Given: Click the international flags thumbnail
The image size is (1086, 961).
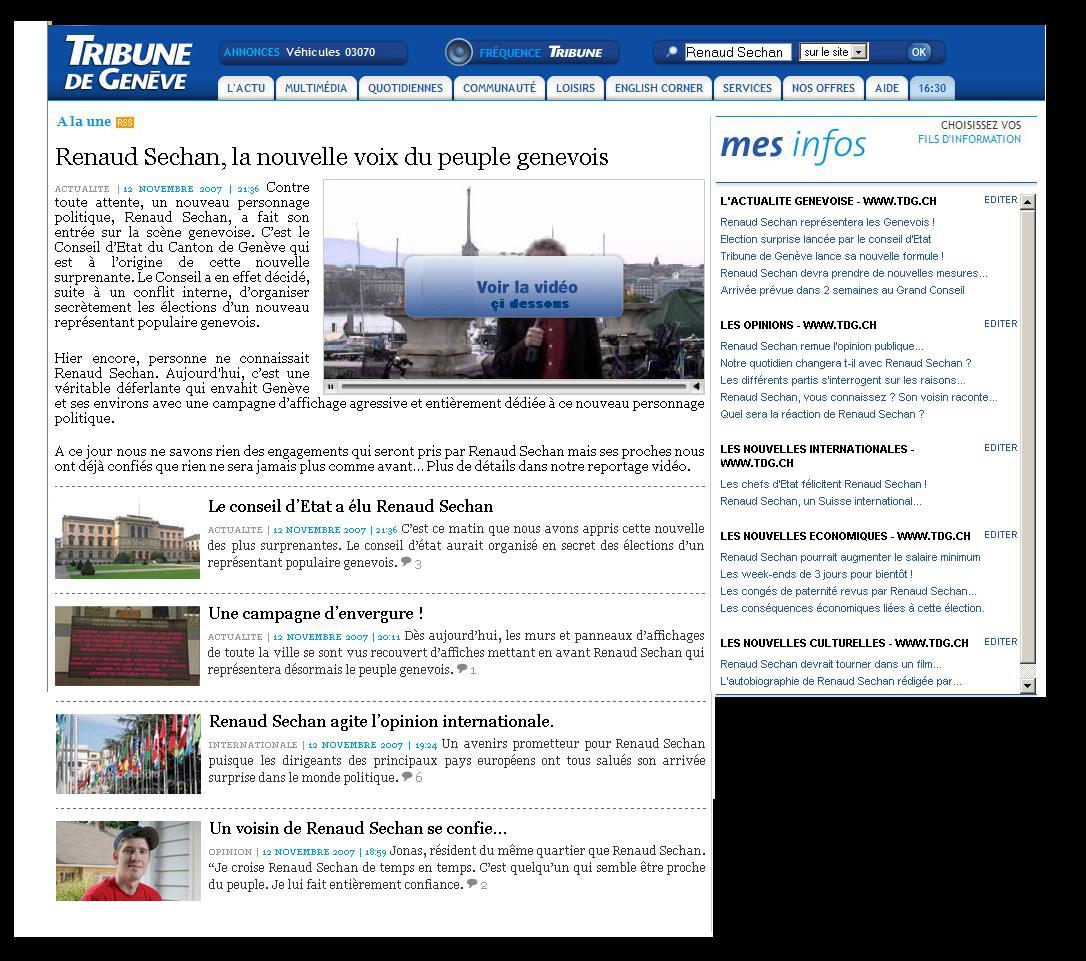Looking at the screenshot, I should point(128,754).
